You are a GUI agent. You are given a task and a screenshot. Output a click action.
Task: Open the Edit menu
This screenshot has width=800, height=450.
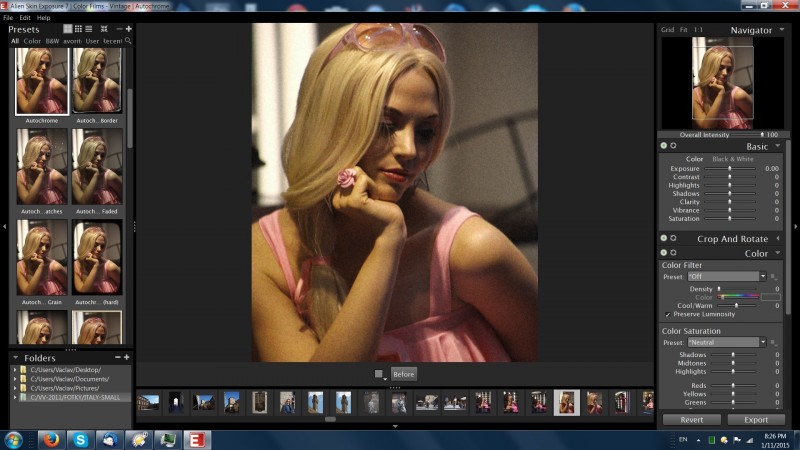(x=25, y=17)
